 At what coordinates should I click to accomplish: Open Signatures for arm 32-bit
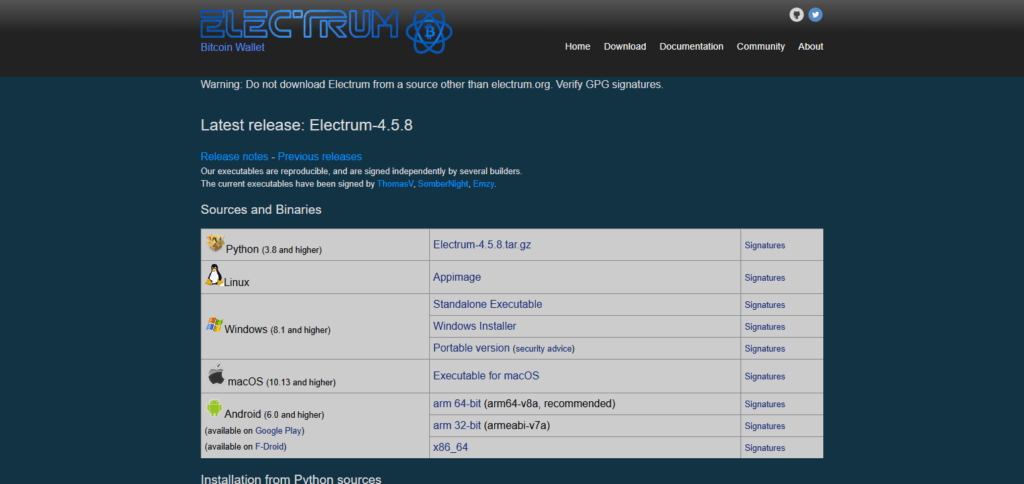(x=765, y=426)
